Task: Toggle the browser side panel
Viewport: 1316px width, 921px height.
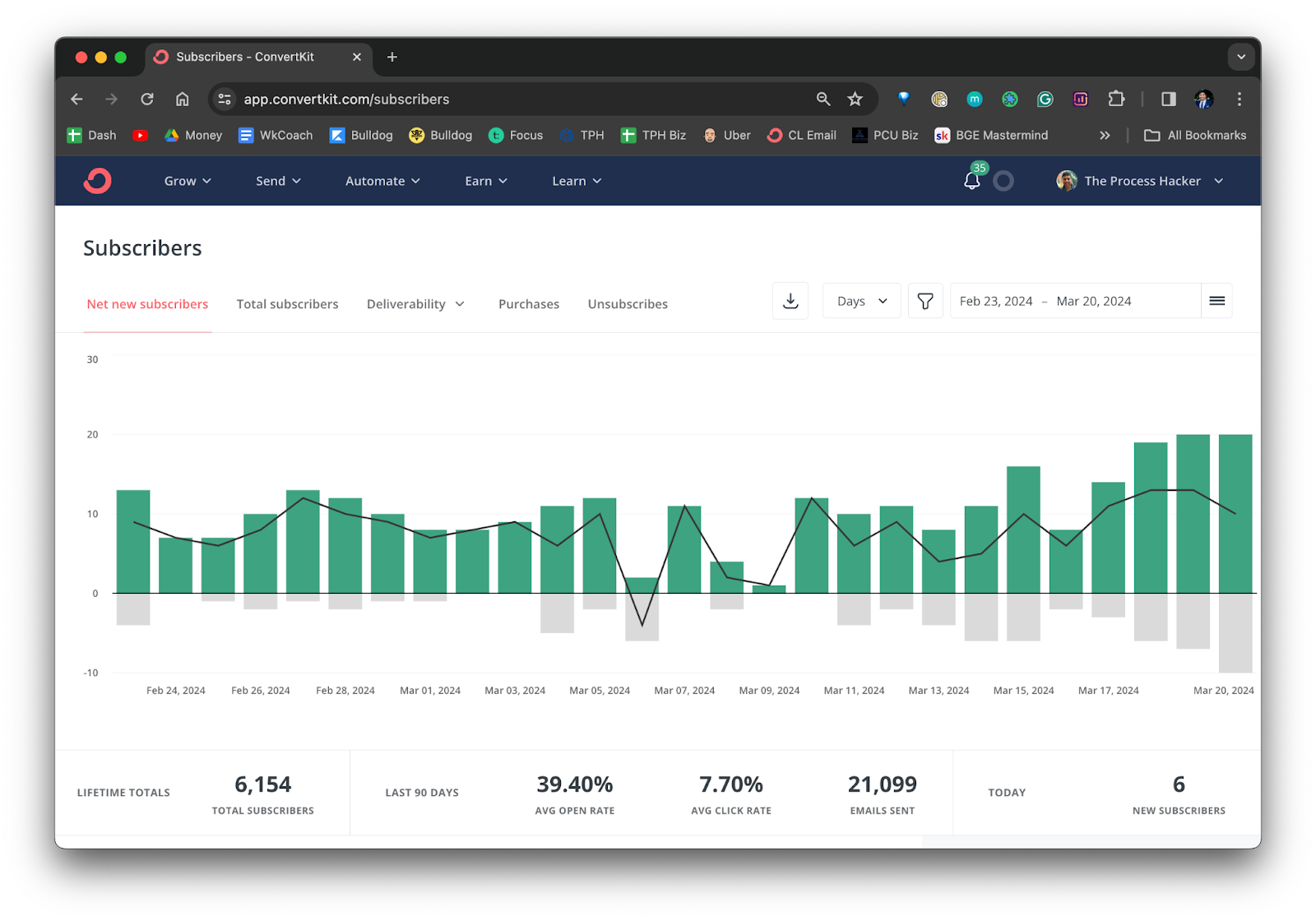Action: coord(1169,100)
